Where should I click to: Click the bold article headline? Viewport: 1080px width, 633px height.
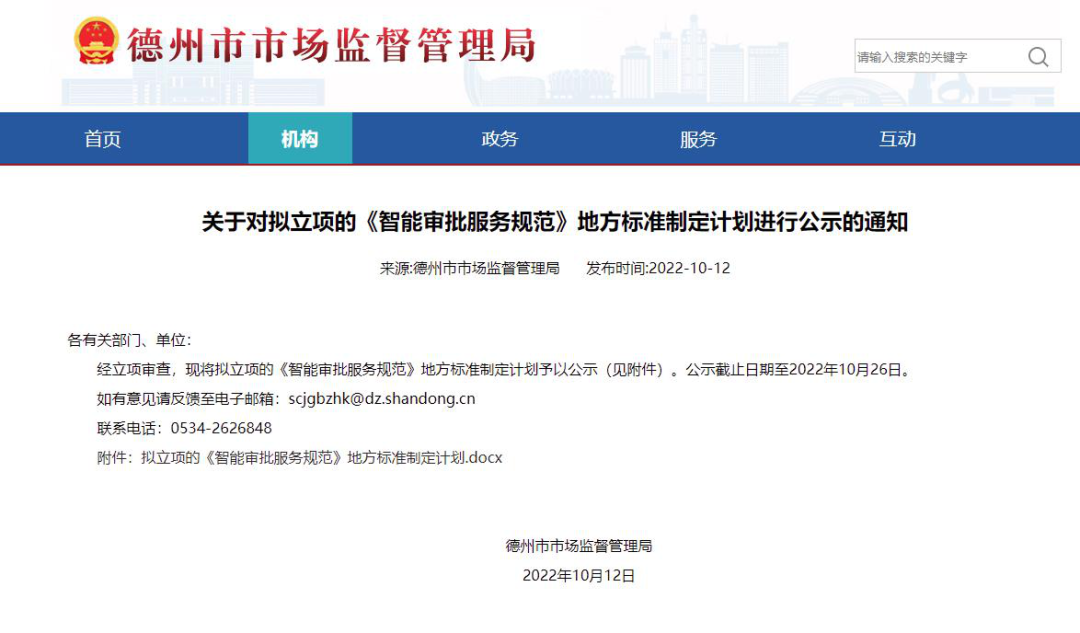point(554,222)
